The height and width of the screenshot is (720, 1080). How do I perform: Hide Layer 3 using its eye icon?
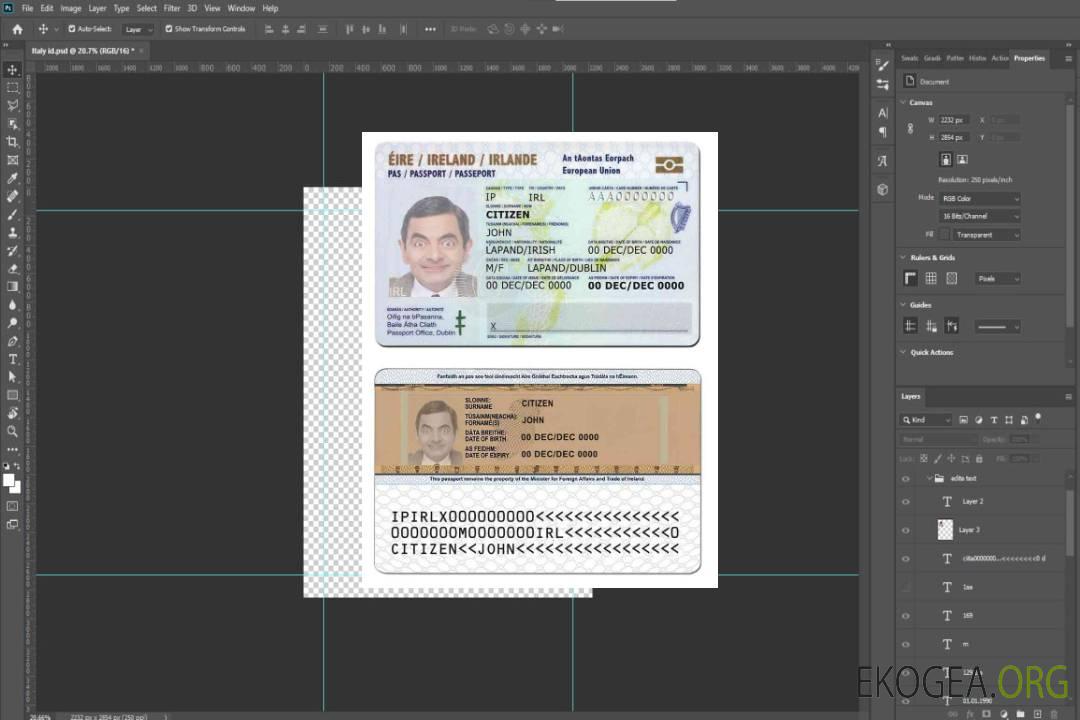(906, 530)
